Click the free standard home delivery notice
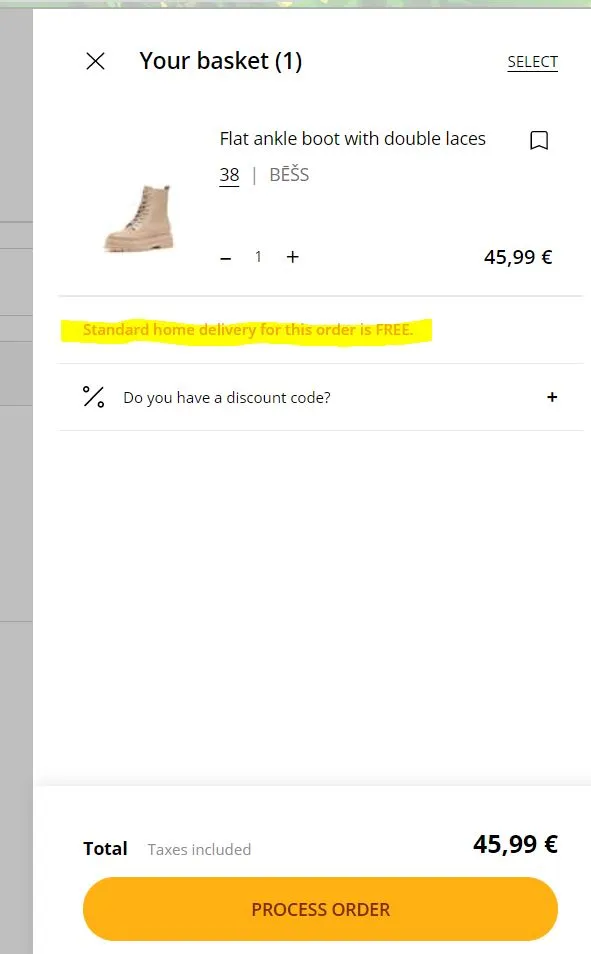The image size is (591, 954). point(248,330)
